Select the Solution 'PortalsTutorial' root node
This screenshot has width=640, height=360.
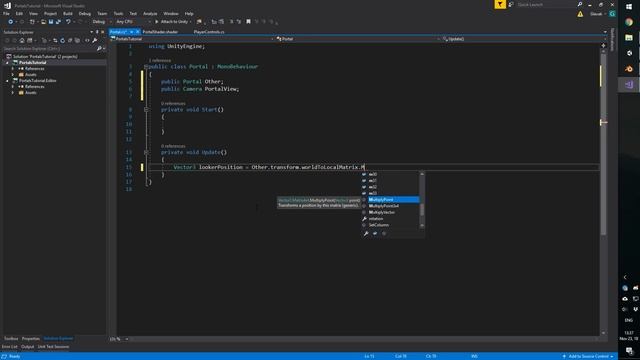(x=45, y=56)
